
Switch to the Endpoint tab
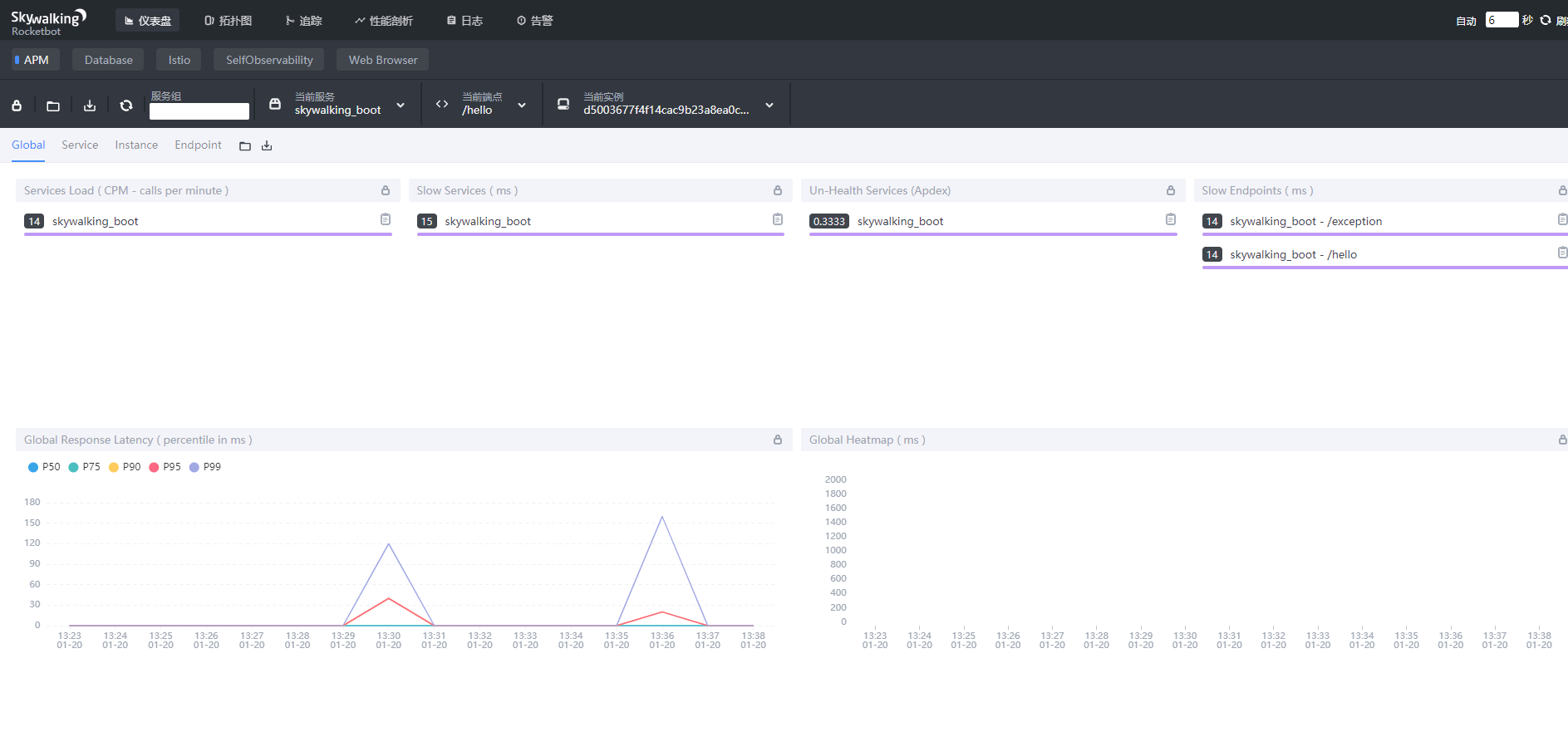[198, 145]
